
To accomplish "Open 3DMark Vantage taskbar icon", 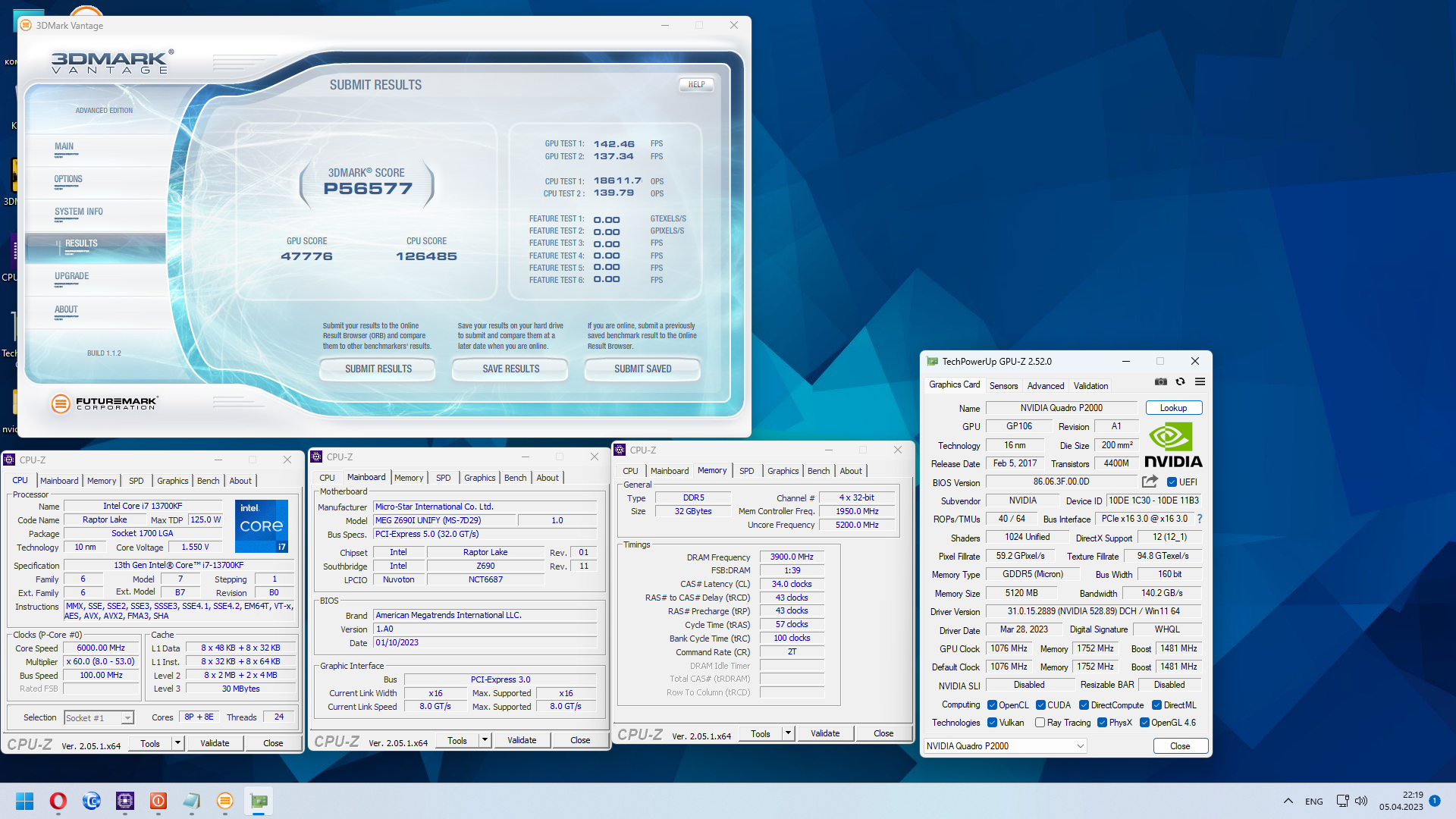I will 224,801.
